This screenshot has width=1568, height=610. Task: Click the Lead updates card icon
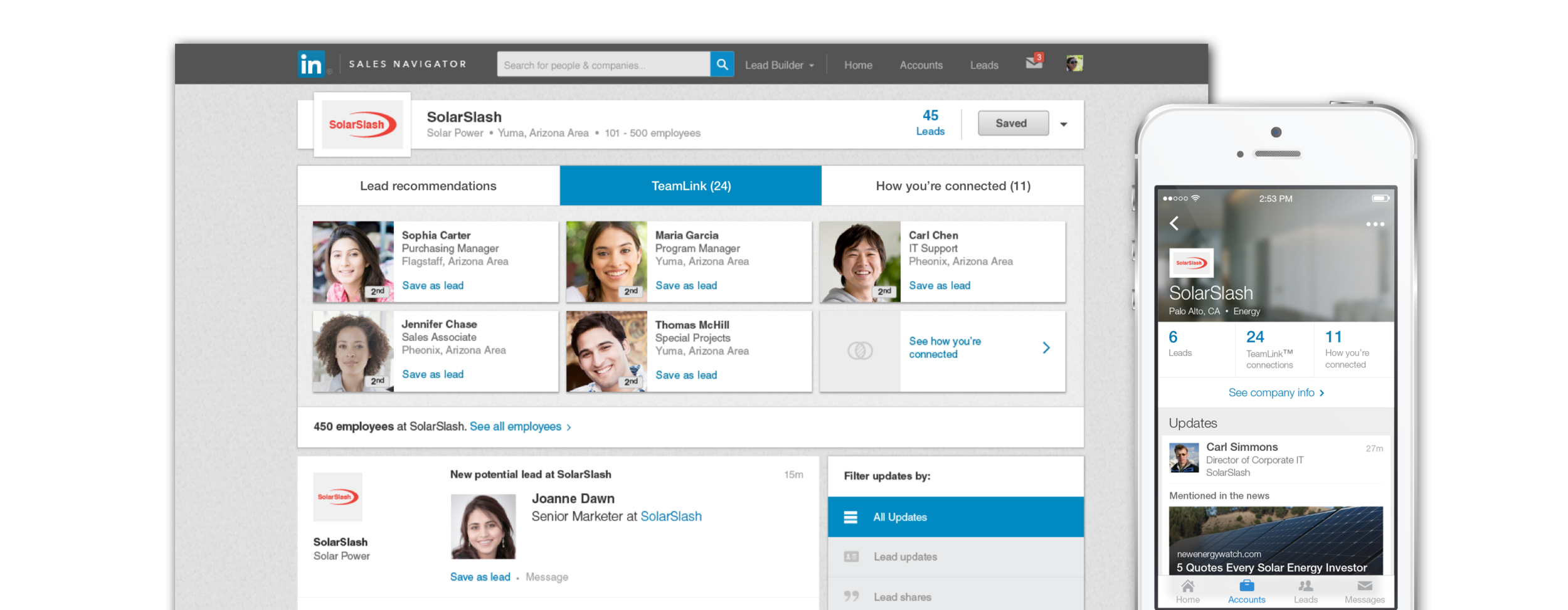(851, 557)
